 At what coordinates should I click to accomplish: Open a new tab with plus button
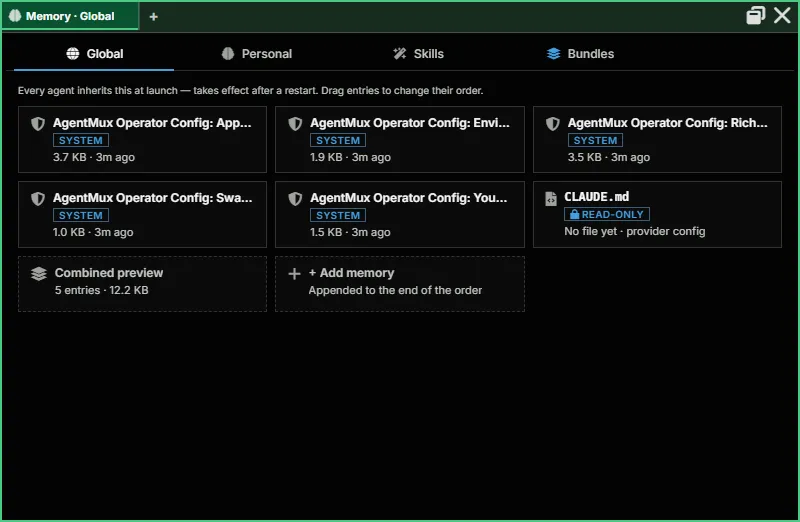coord(153,17)
